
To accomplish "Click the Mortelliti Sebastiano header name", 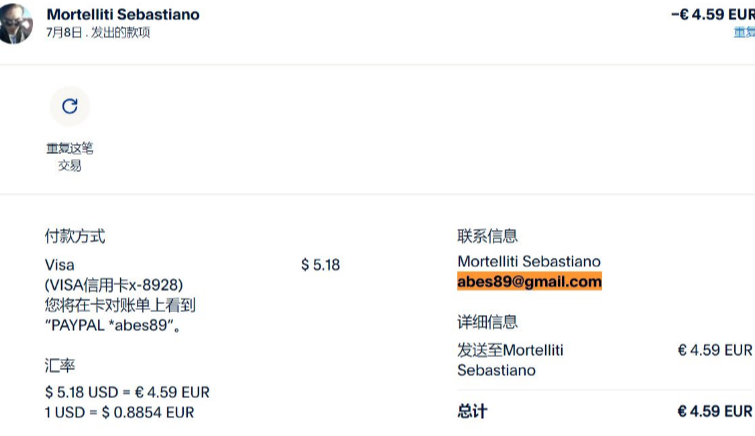I will coord(123,14).
